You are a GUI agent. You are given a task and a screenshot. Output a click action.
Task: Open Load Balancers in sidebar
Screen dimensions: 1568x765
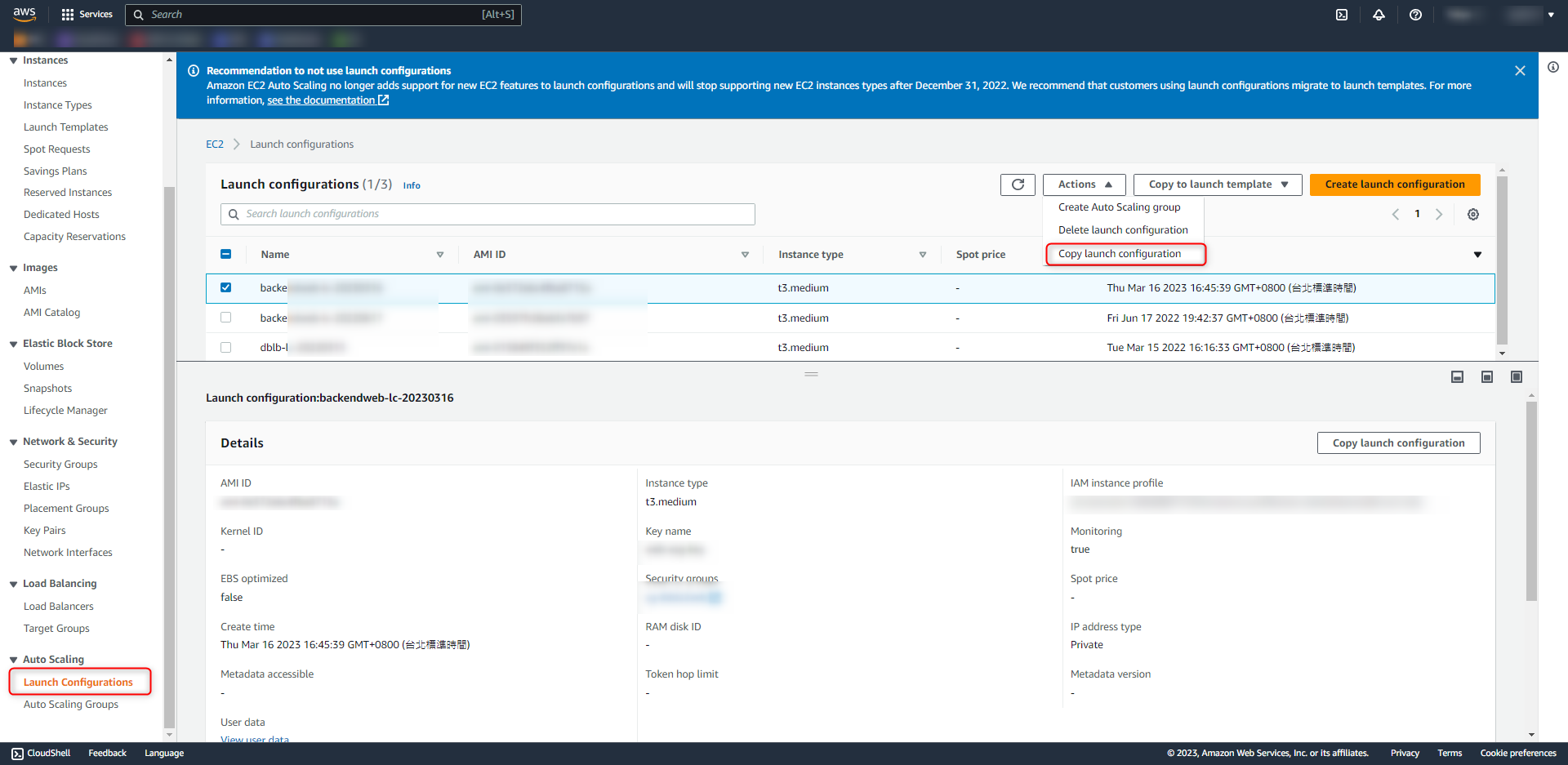pos(59,607)
